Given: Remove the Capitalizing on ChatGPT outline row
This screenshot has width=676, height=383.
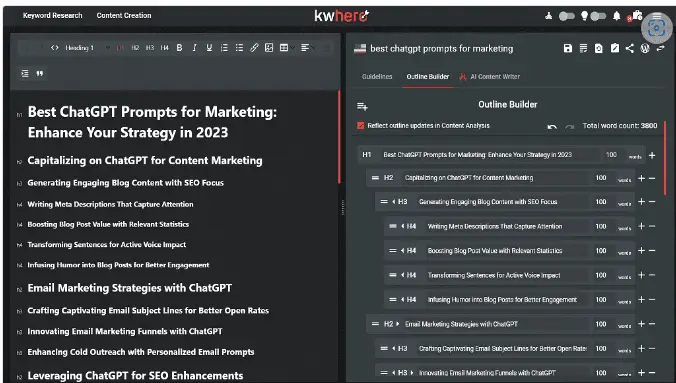Looking at the screenshot, I should (652, 178).
